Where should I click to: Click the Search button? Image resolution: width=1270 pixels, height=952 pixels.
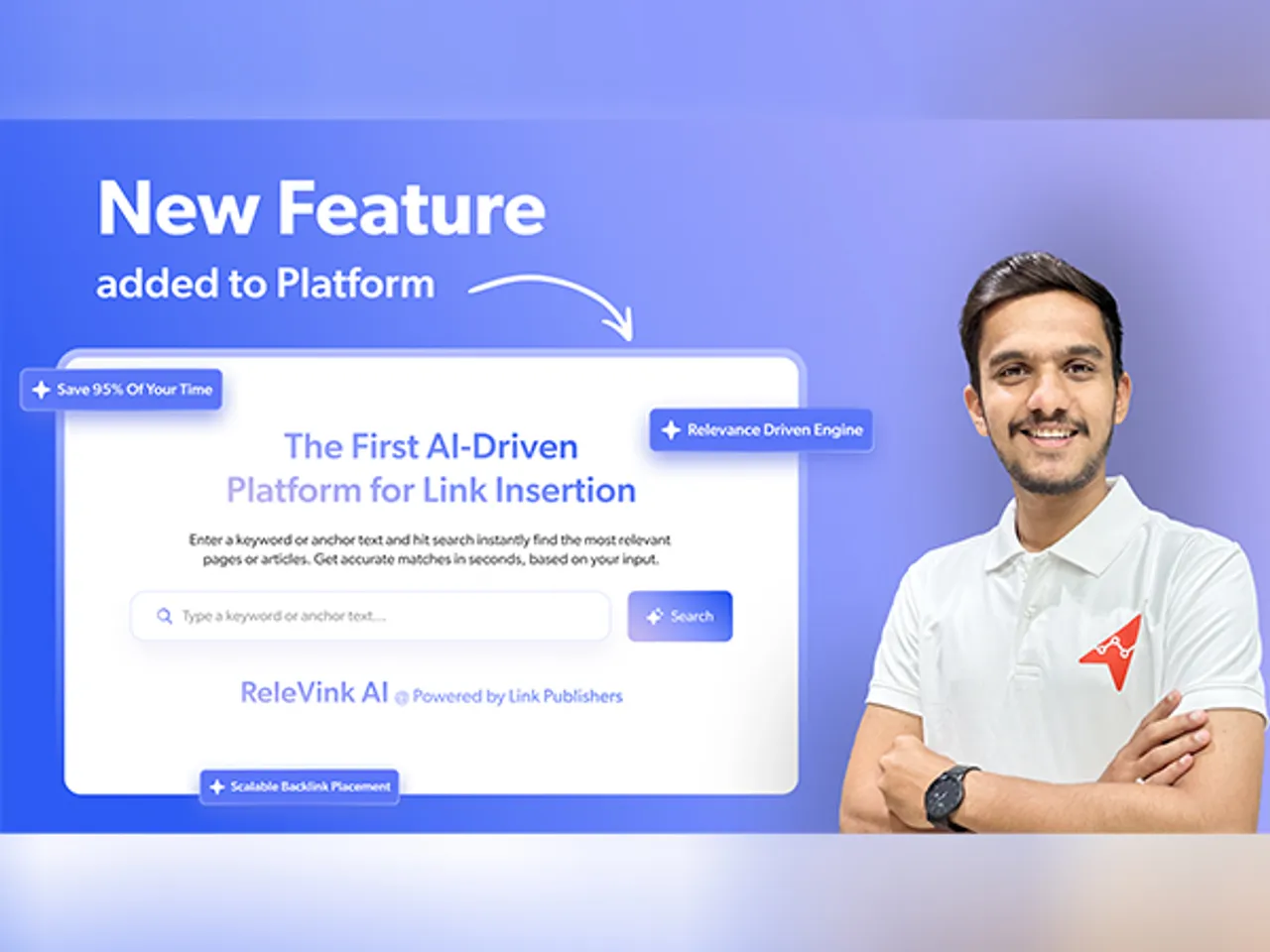pyautogui.click(x=680, y=616)
